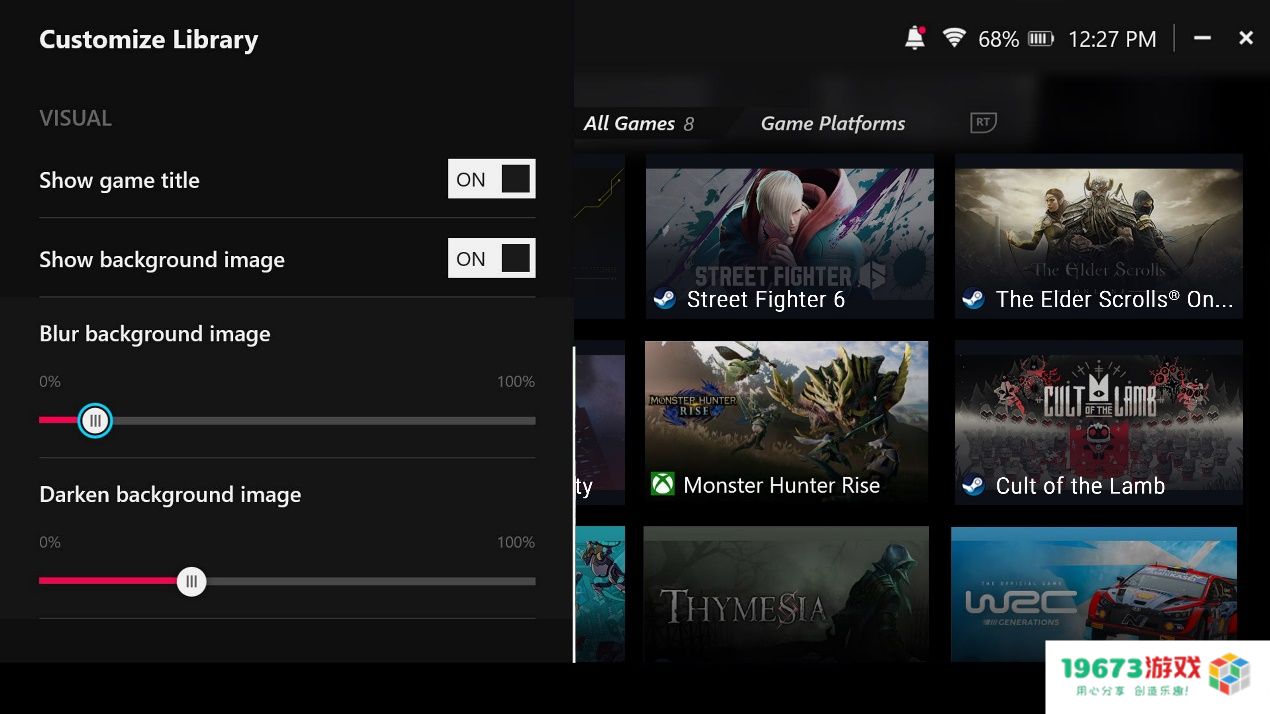The width and height of the screenshot is (1270, 714).
Task: Click the 0% label of the Darken slider
Action: (x=50, y=542)
